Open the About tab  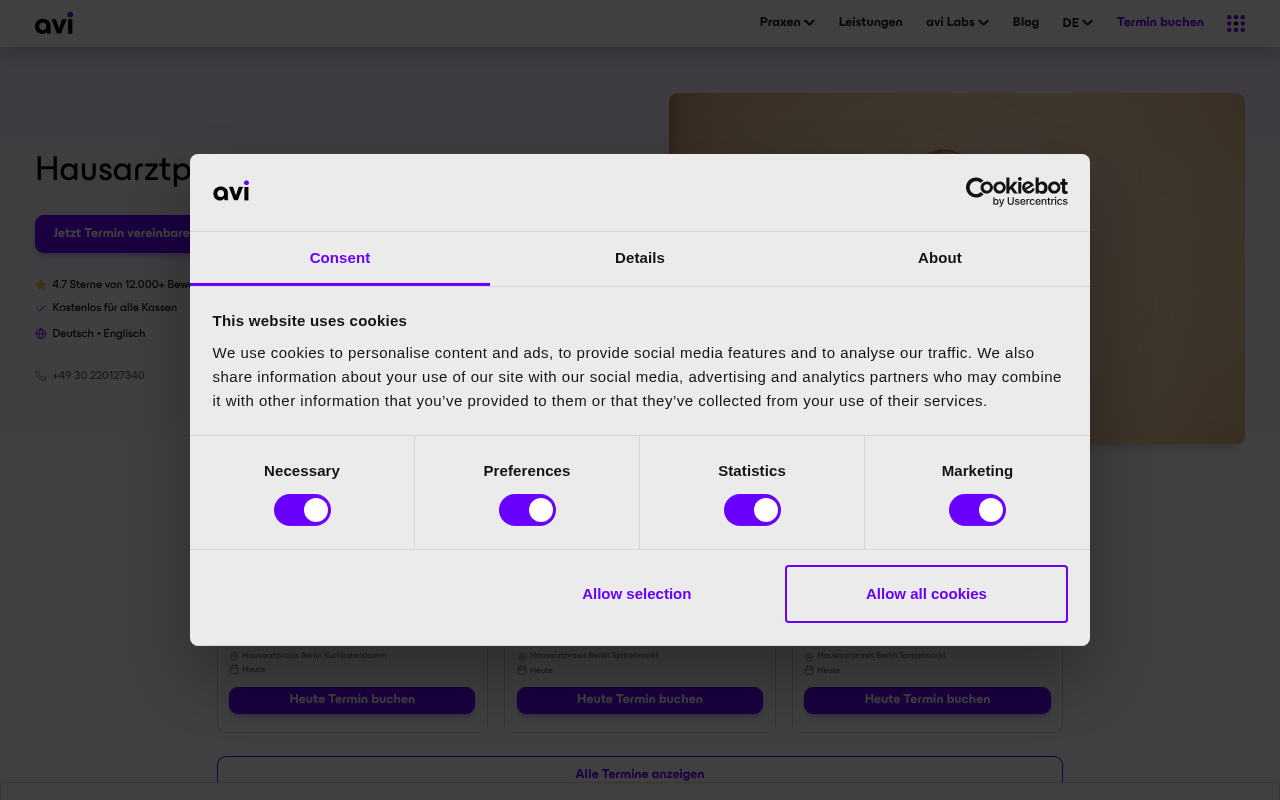pyautogui.click(x=940, y=258)
